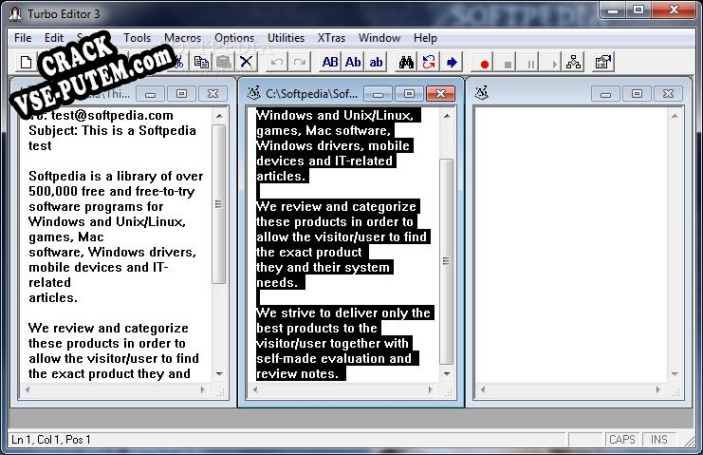The height and width of the screenshot is (455, 703).
Task: Click the Paste clipboard icon
Action: coord(223,62)
